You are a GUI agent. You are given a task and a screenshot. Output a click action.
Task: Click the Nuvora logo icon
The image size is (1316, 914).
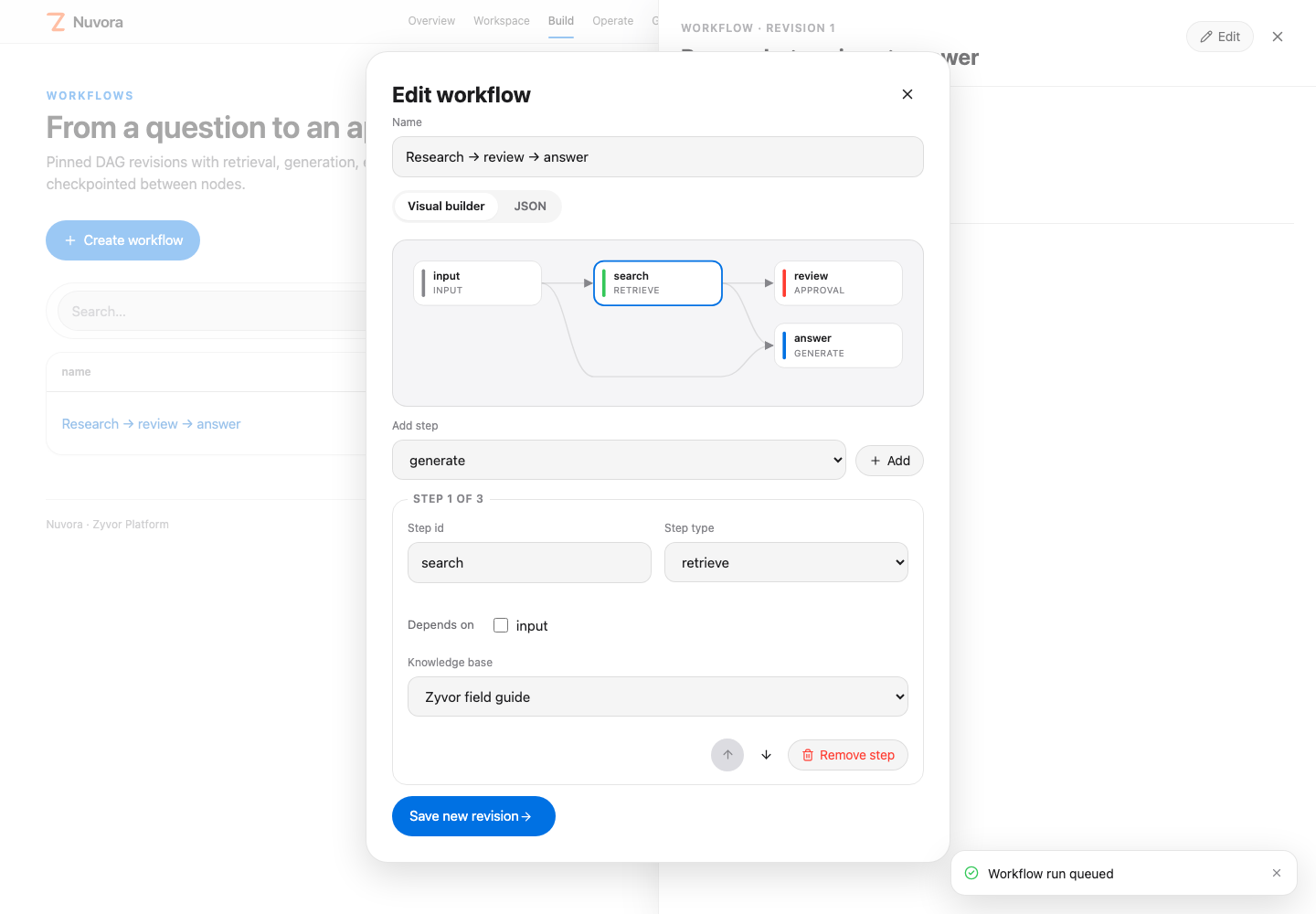point(57,22)
